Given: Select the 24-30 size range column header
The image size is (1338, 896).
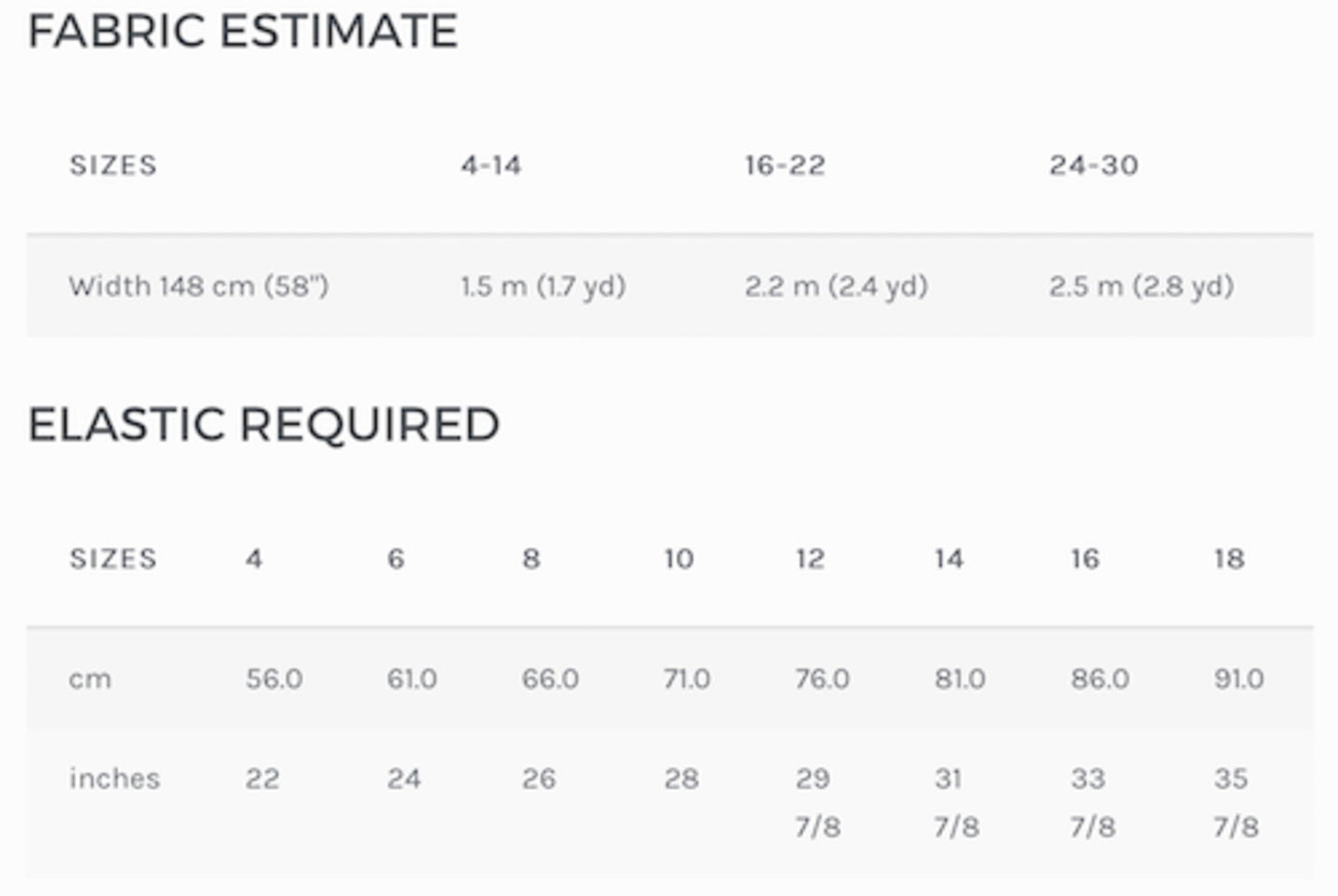Looking at the screenshot, I should 1094,166.
